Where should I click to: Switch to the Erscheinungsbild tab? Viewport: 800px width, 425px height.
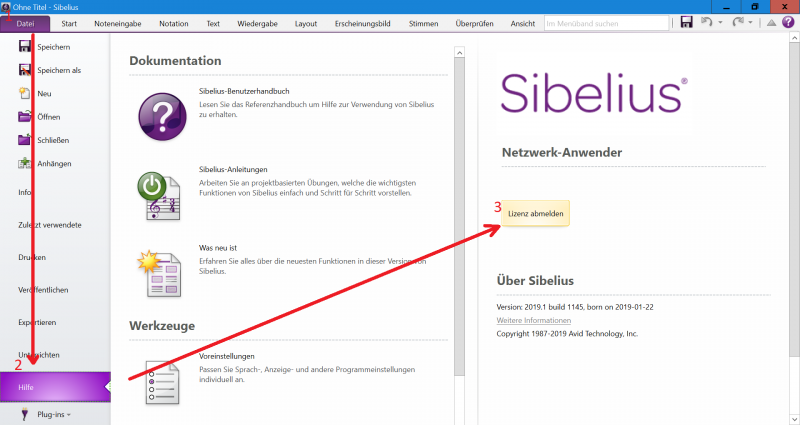point(362,23)
